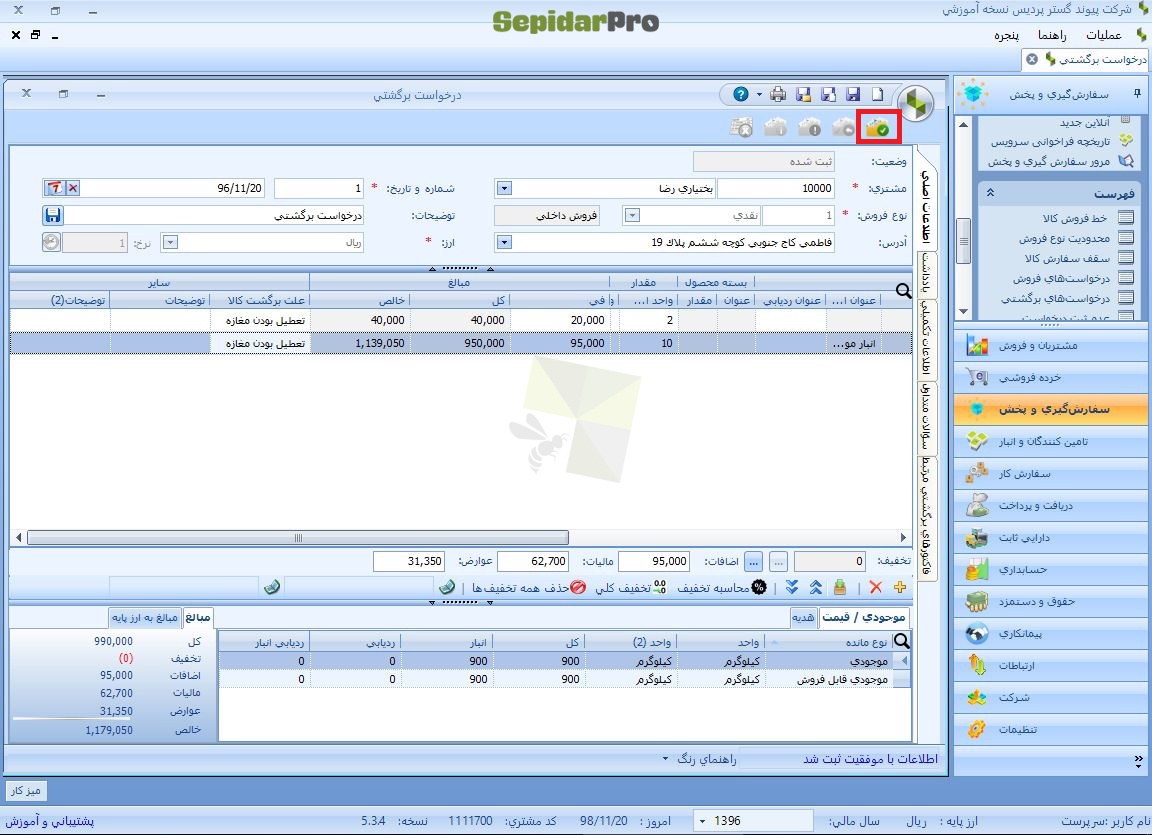
Task: Open the blue help question mark icon
Action: (741, 94)
